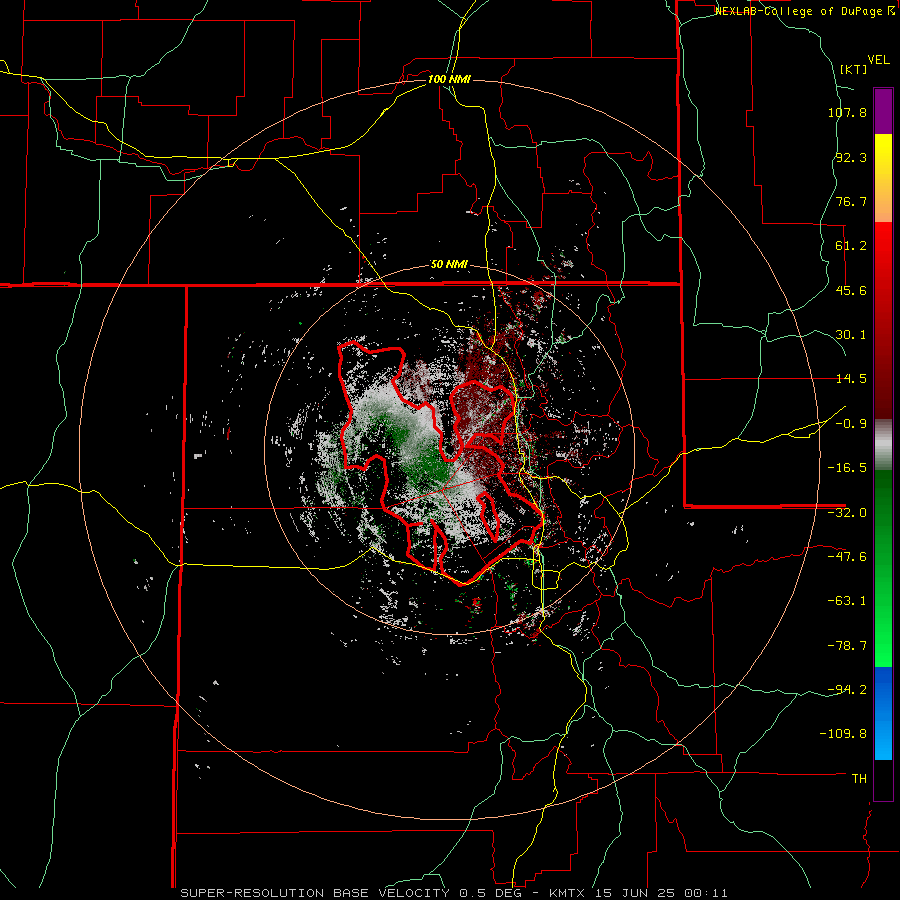Viewport: 900px width, 900px height.
Task: Click the 107.8 scale value
Action: (847, 113)
